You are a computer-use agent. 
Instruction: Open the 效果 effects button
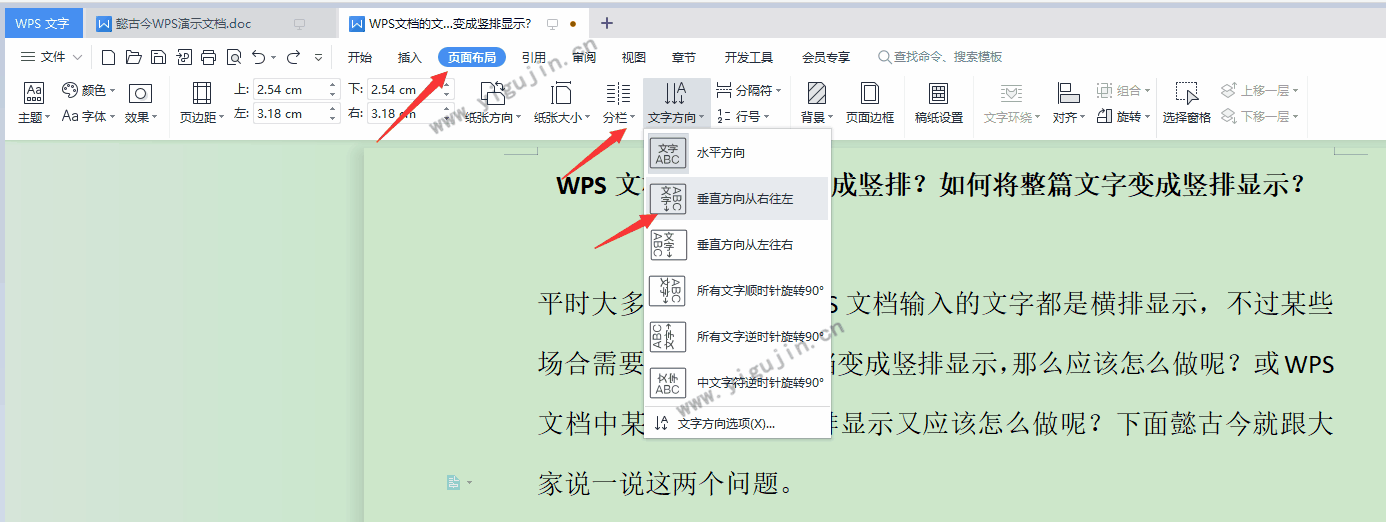[140, 104]
